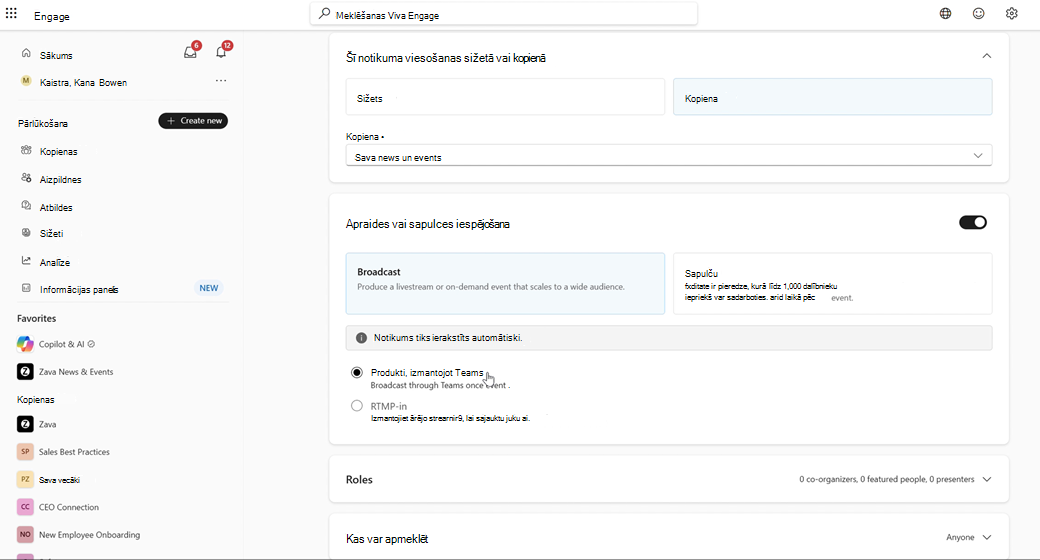Open the Zava News & Events favorite link

tap(76, 372)
